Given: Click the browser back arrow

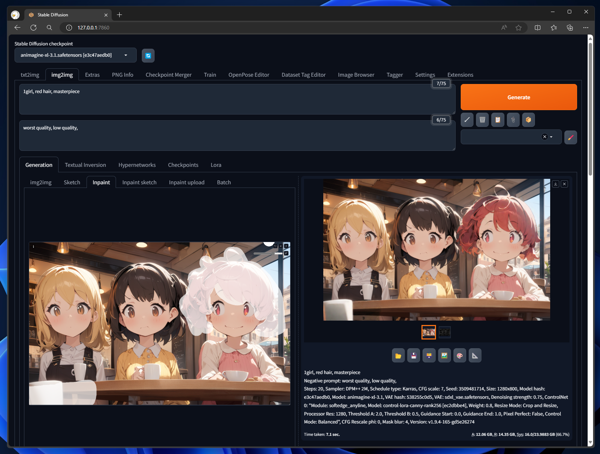Looking at the screenshot, I should coord(17,28).
